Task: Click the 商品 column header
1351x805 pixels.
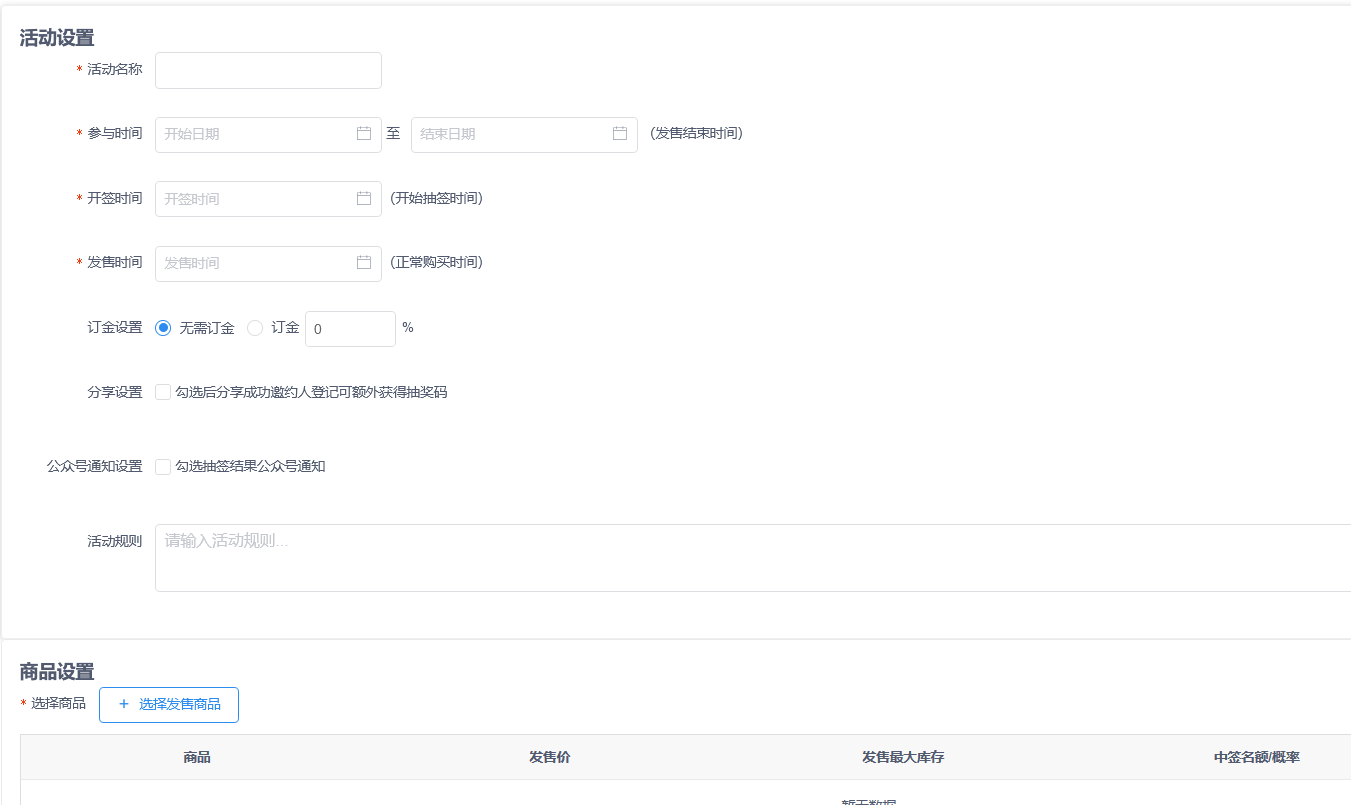Action: pos(197,758)
